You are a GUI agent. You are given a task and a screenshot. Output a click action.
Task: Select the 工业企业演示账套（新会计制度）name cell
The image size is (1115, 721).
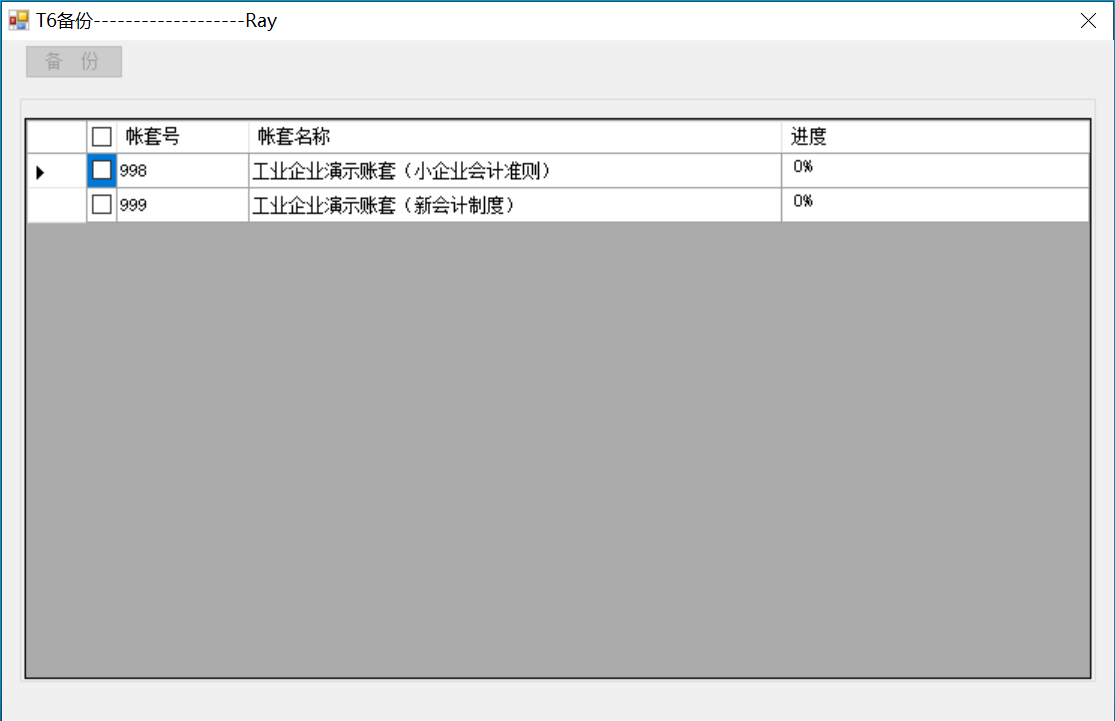pyautogui.click(x=514, y=205)
